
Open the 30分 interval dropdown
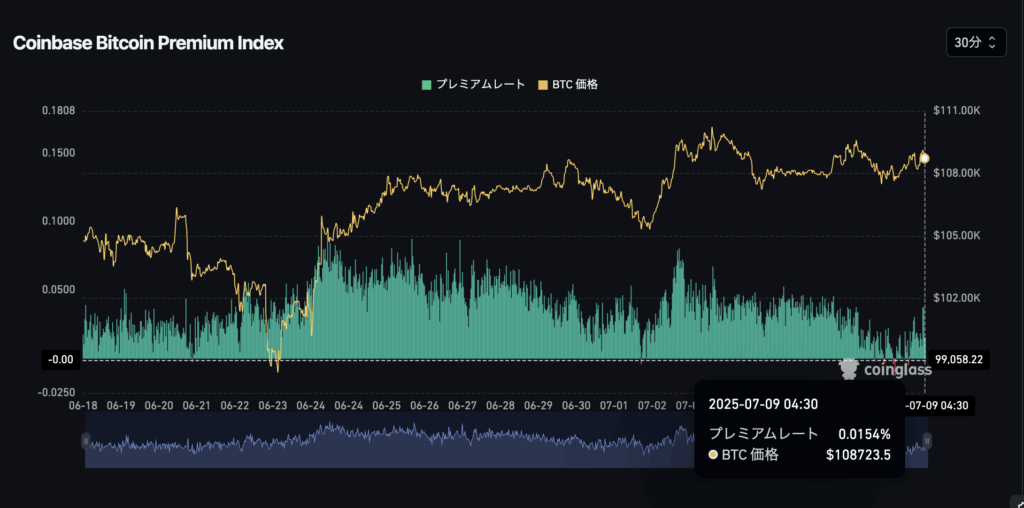(x=976, y=43)
